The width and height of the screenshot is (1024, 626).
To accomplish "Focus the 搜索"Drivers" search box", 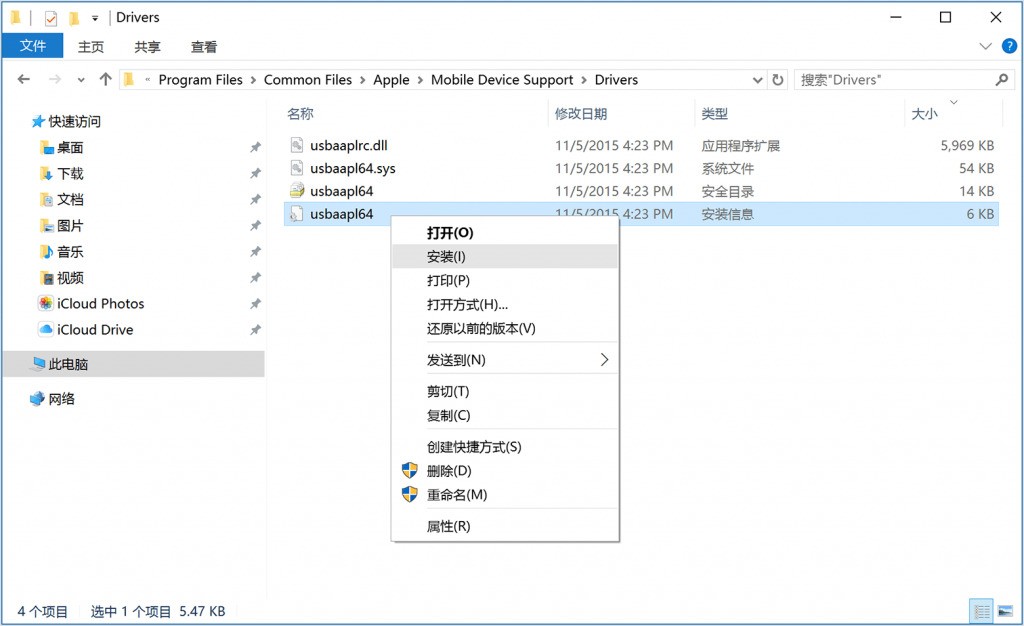I will pyautogui.click(x=895, y=80).
